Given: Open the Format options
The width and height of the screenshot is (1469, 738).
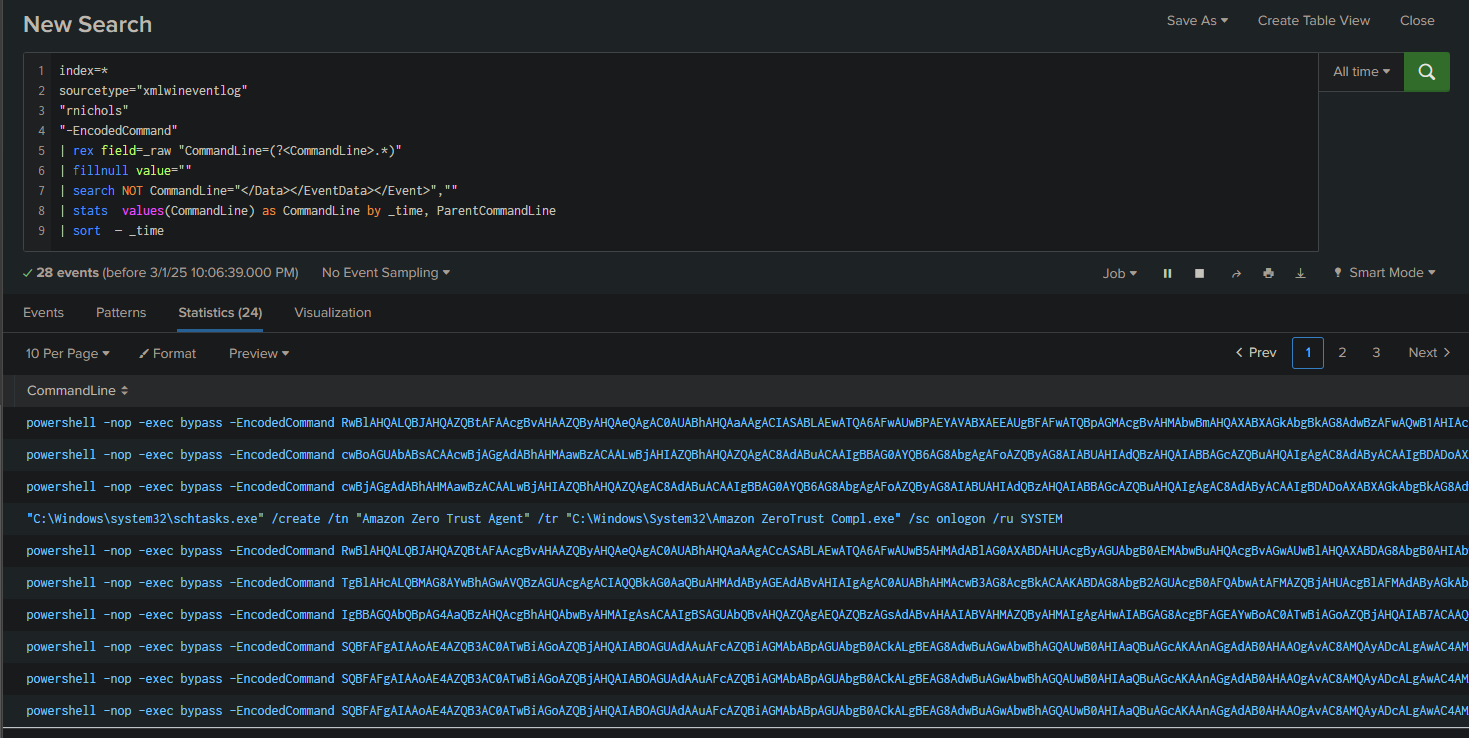Looking at the screenshot, I should pos(167,353).
